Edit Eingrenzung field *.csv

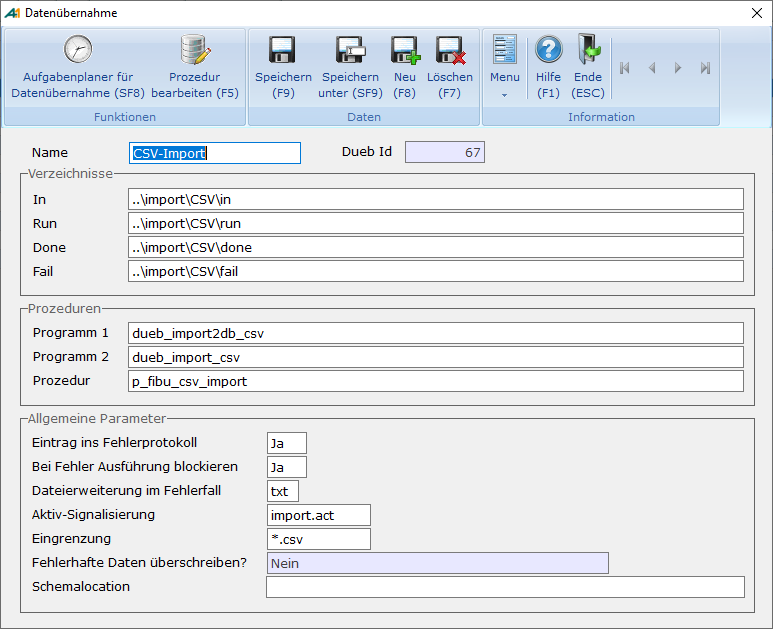(x=318, y=539)
